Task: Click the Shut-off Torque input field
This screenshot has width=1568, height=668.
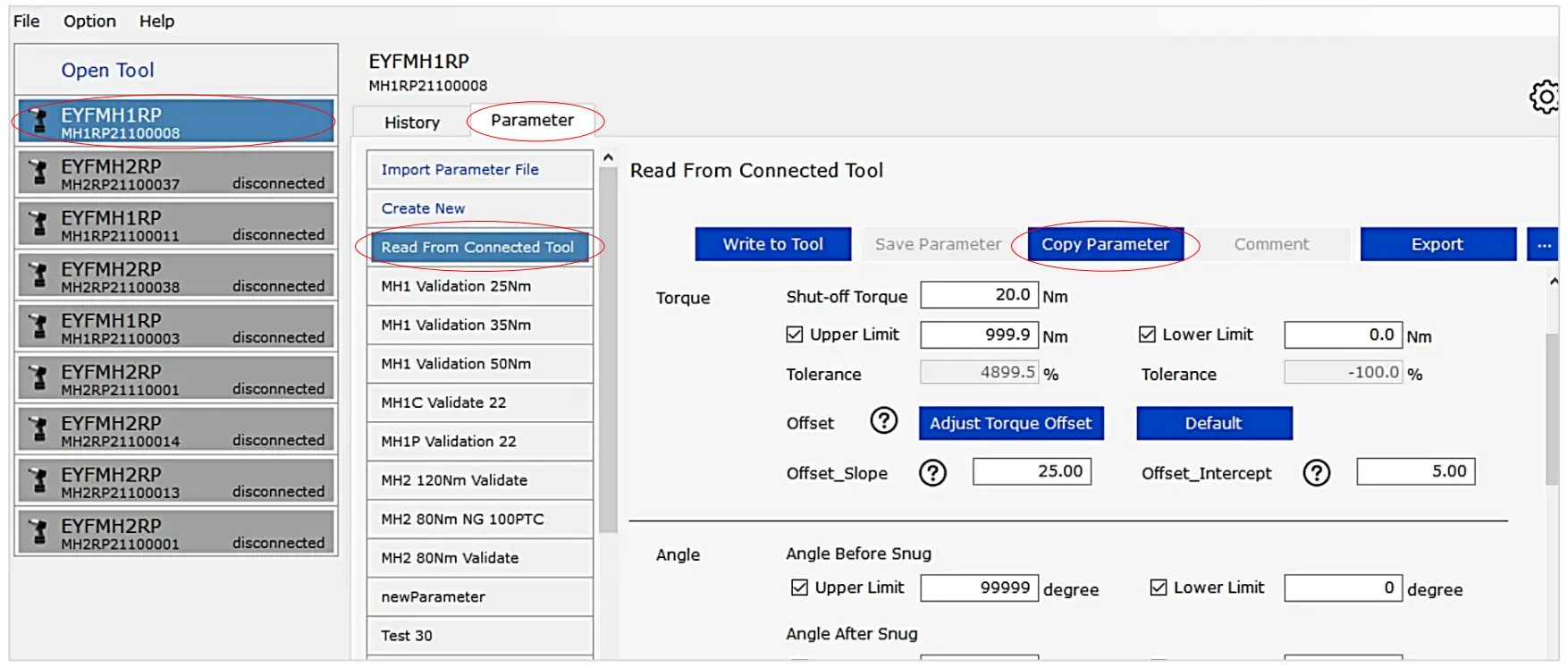Action: point(979,295)
